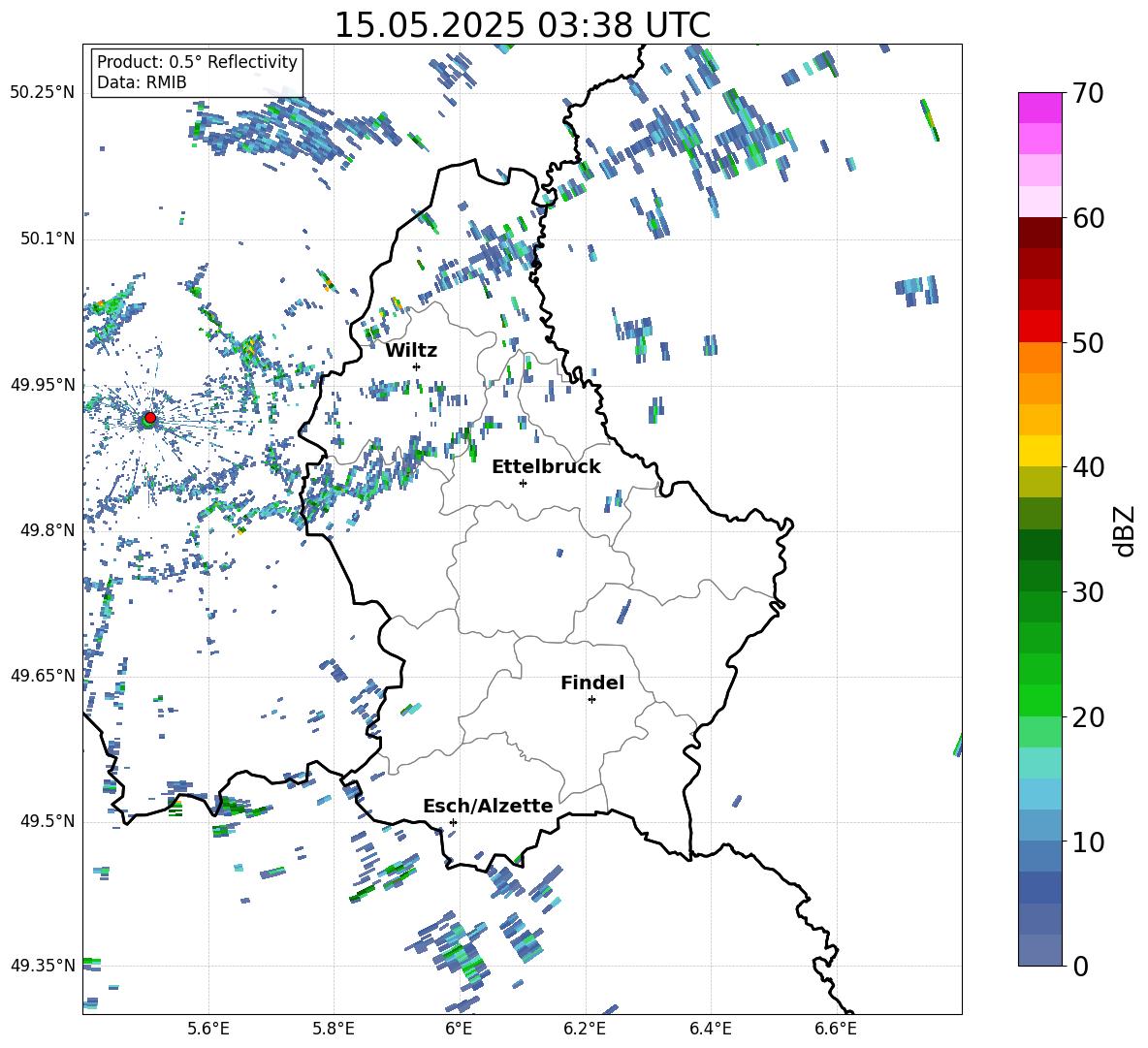
Task: Click the 70 value on colorbar
Action: [x=1088, y=94]
